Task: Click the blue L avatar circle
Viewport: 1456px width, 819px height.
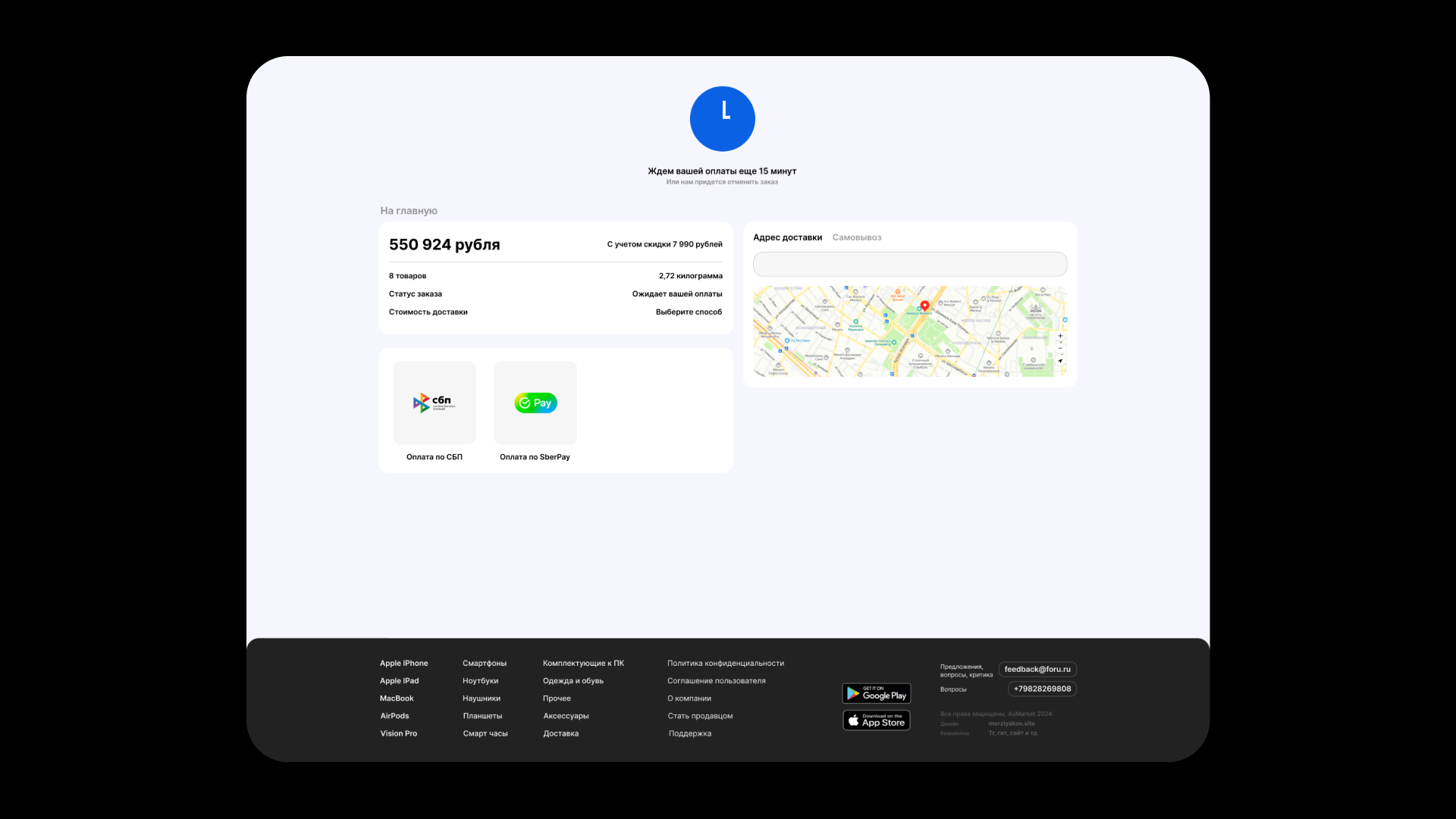Action: 722,119
